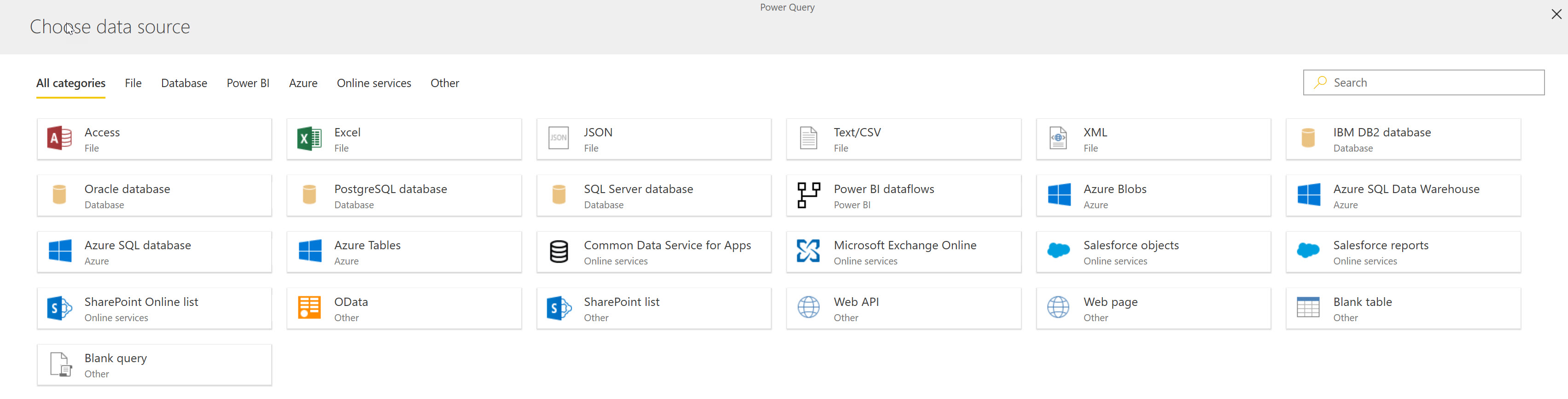The width and height of the screenshot is (1568, 399).
Task: Click the Azure Blobs Windows logo icon
Action: tap(1059, 195)
